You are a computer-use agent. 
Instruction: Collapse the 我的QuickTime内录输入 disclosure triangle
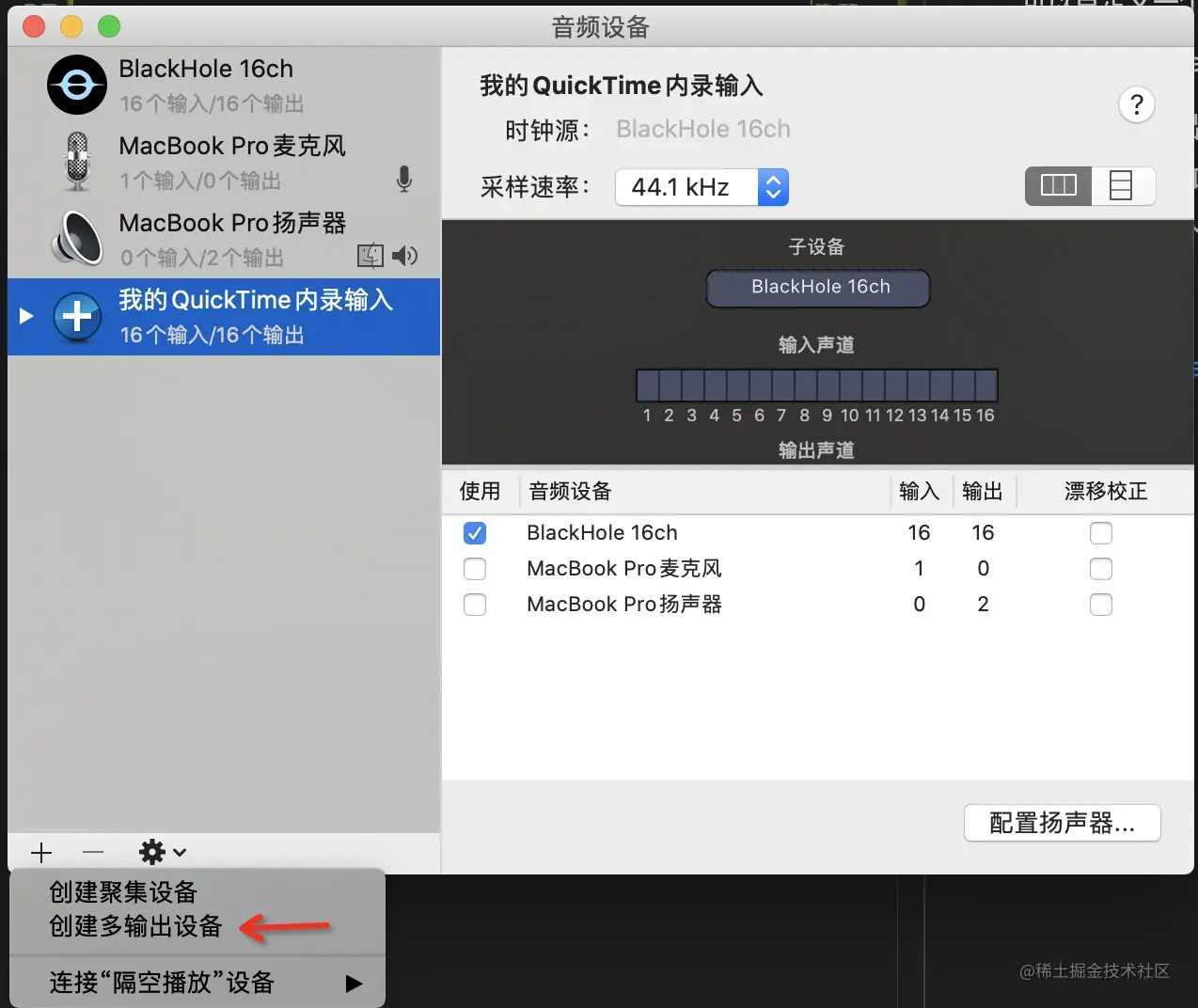(x=26, y=316)
